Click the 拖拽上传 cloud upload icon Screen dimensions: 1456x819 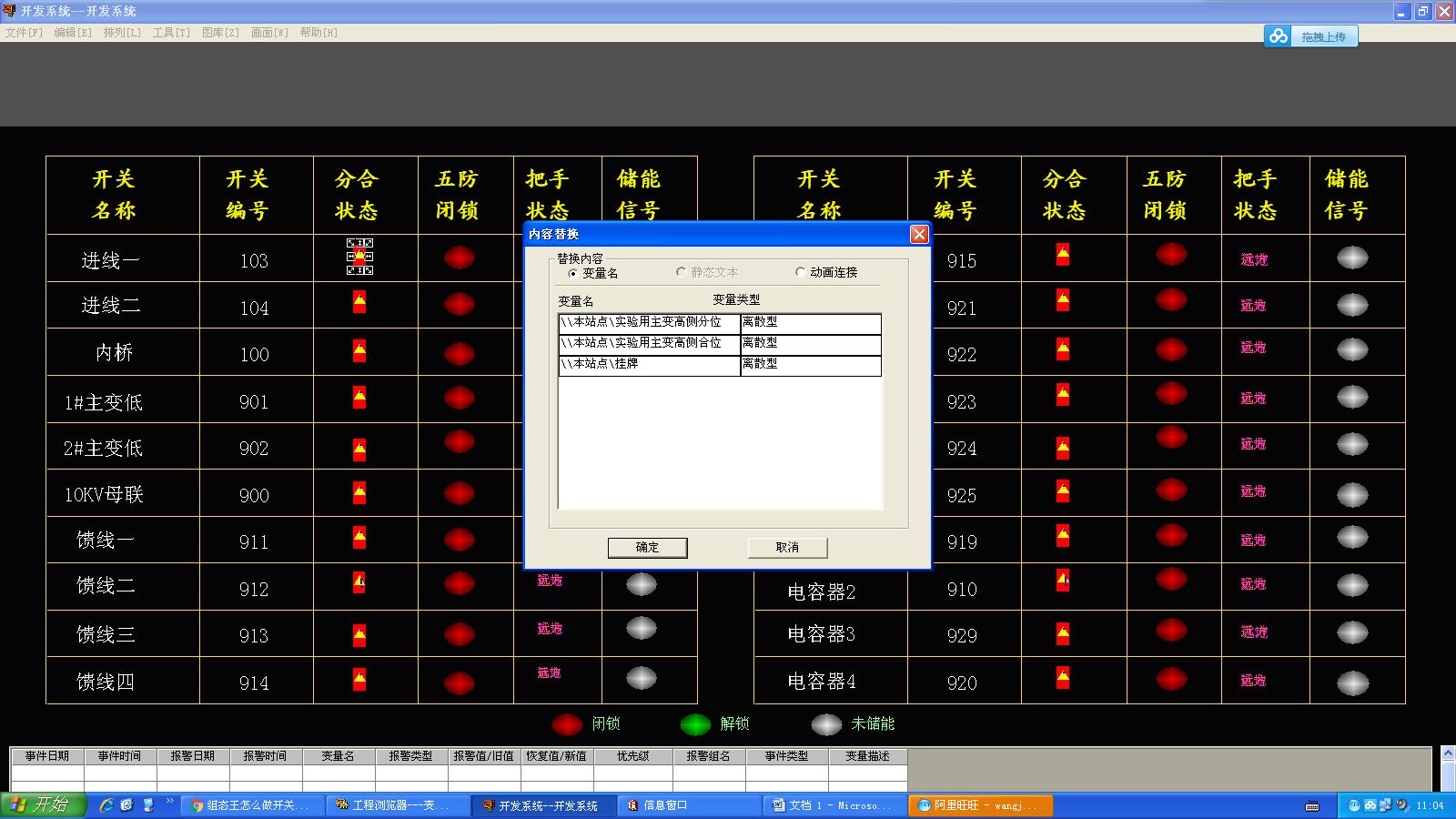coord(1279,36)
